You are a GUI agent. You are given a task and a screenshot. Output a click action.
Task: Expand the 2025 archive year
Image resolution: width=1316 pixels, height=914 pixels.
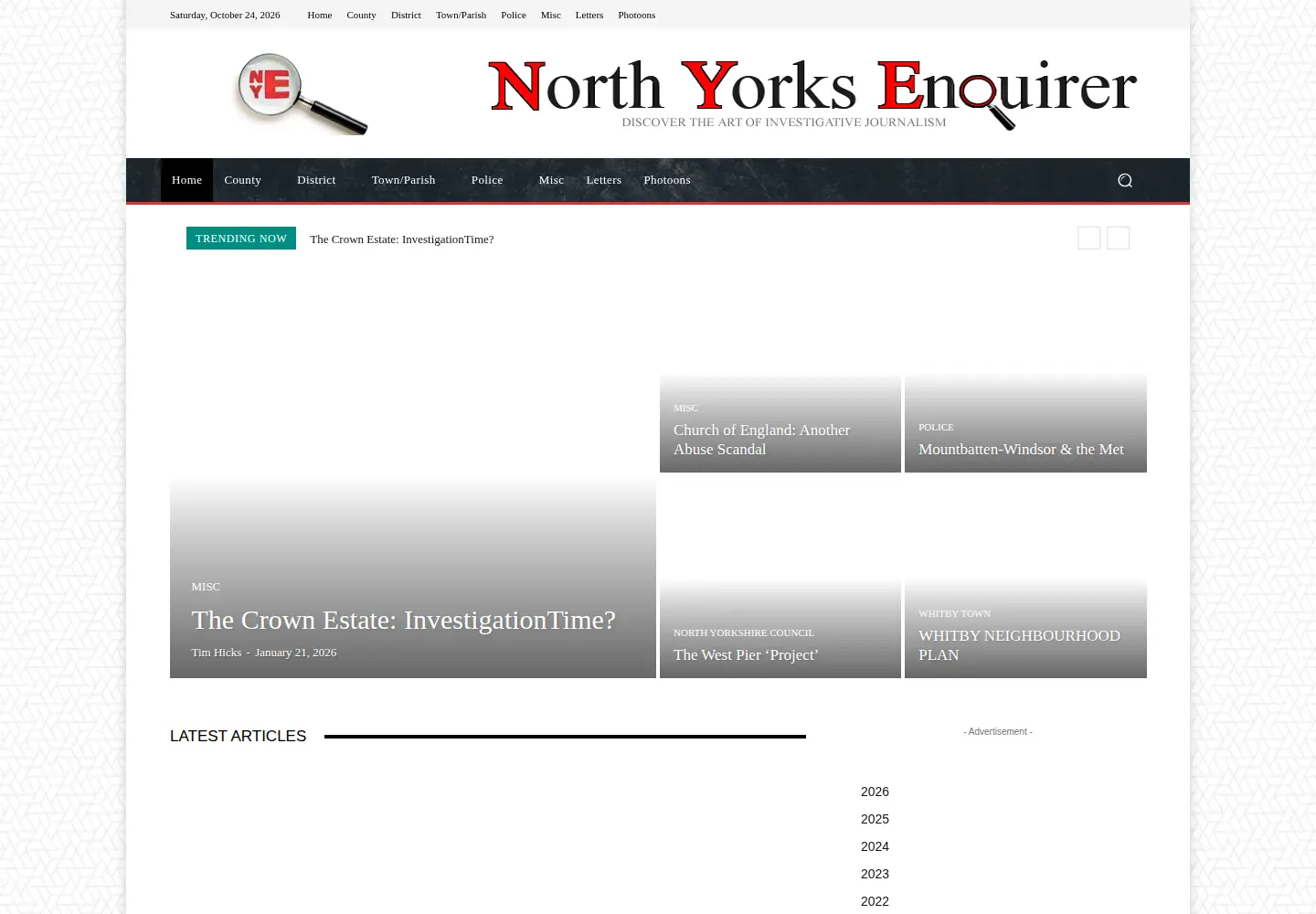875,819
